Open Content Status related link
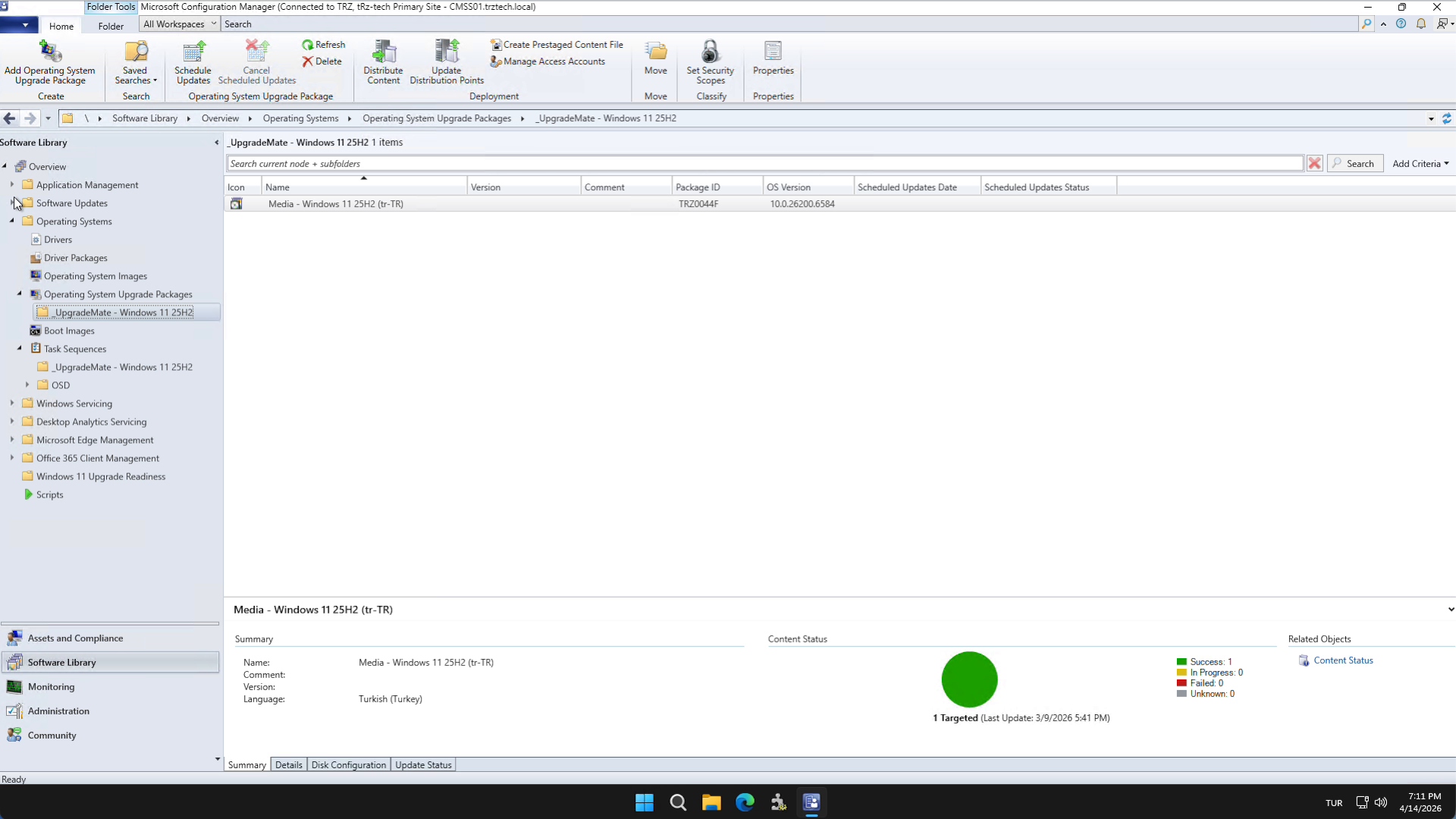Image resolution: width=1456 pixels, height=819 pixels. point(1343,661)
